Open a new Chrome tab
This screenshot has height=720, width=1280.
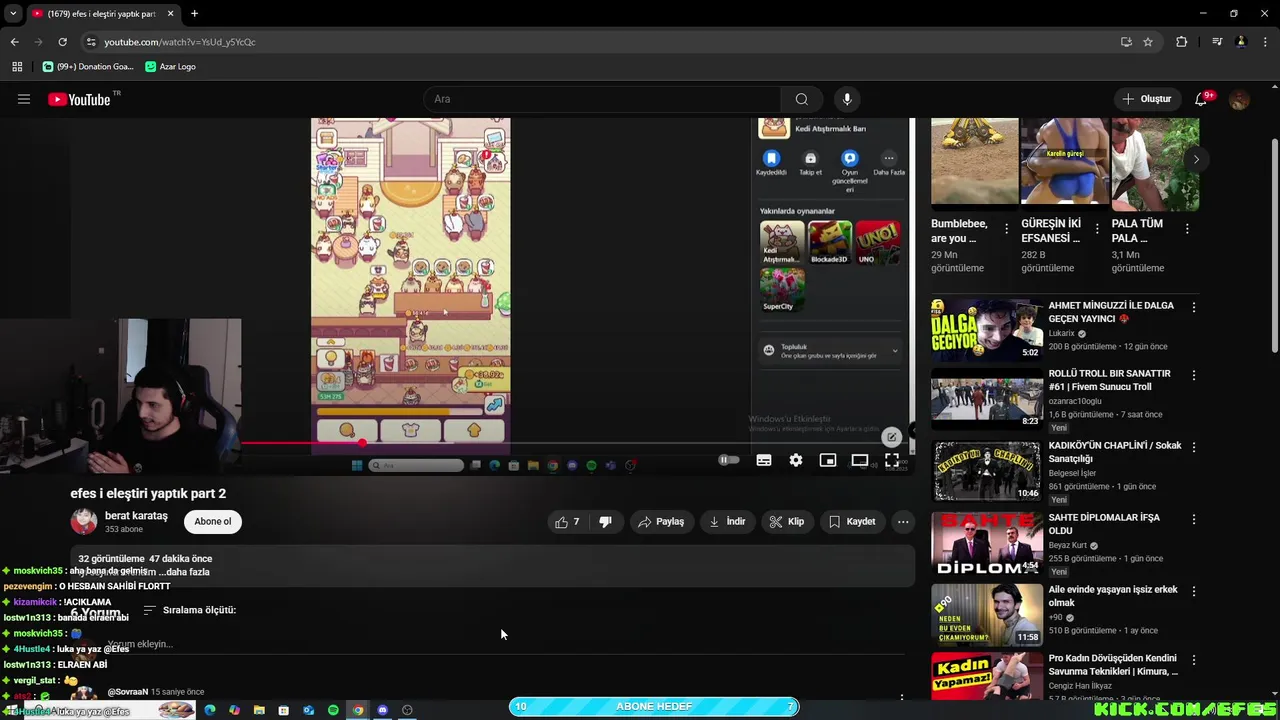[194, 14]
